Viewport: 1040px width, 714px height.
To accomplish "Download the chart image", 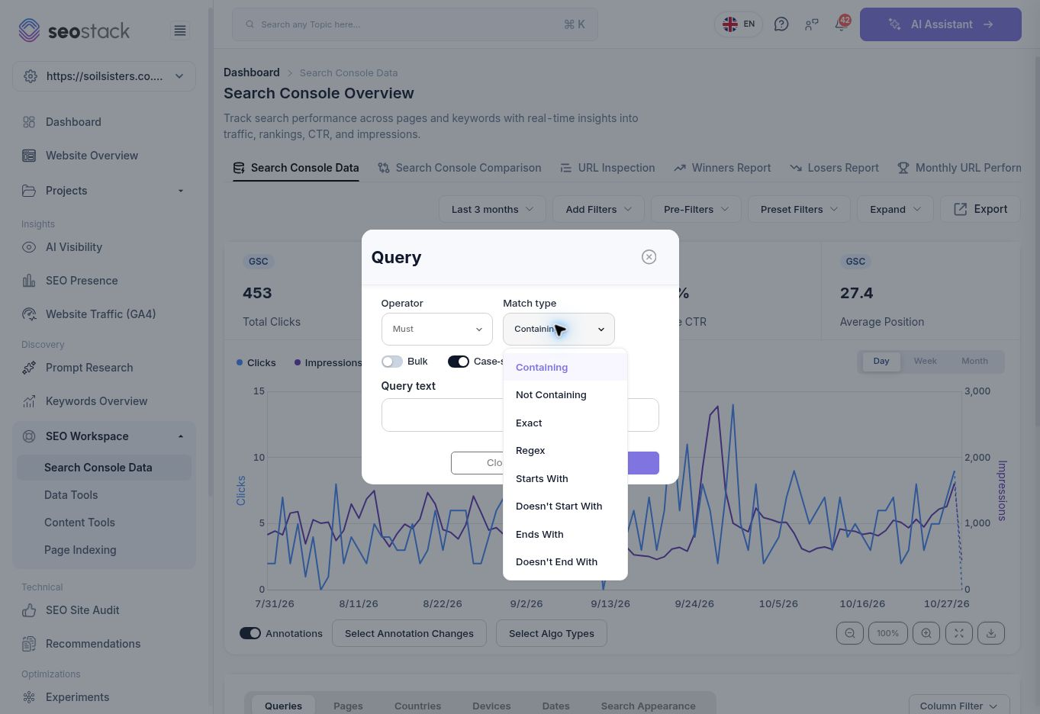I will pyautogui.click(x=991, y=633).
